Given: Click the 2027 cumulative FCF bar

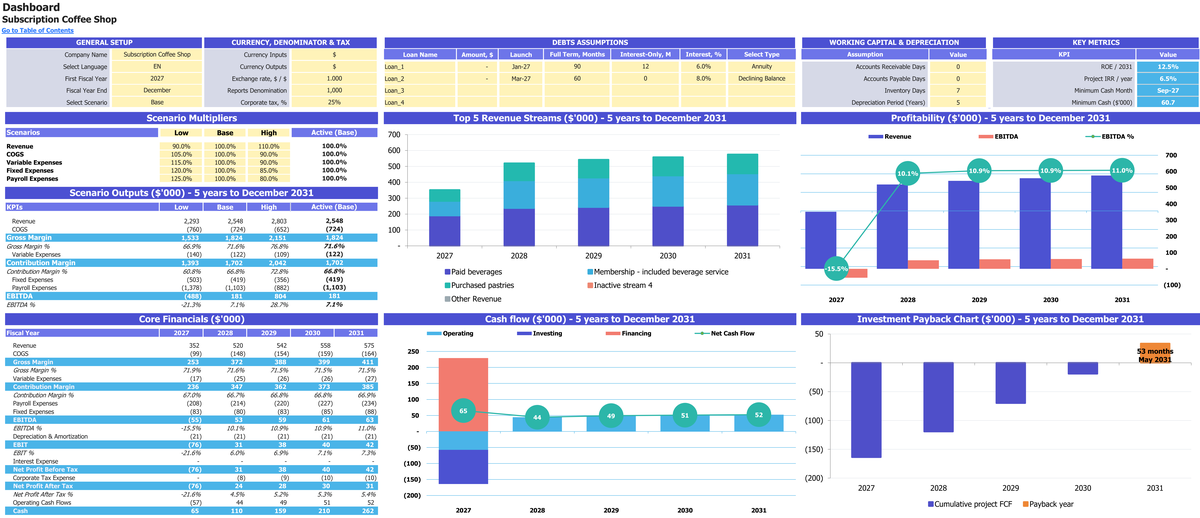Looking at the screenshot, I should [x=866, y=410].
